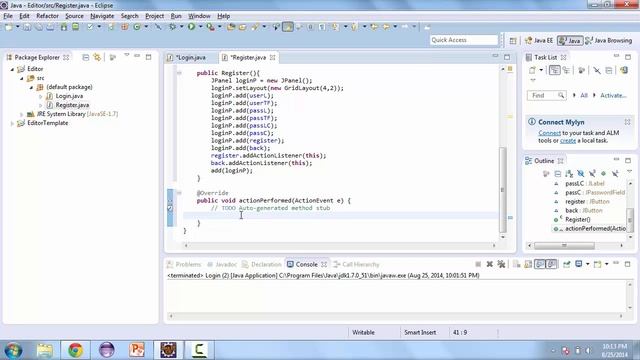The width and height of the screenshot is (640, 360).
Task: Expand the Login.java tree node
Action: [40, 96]
